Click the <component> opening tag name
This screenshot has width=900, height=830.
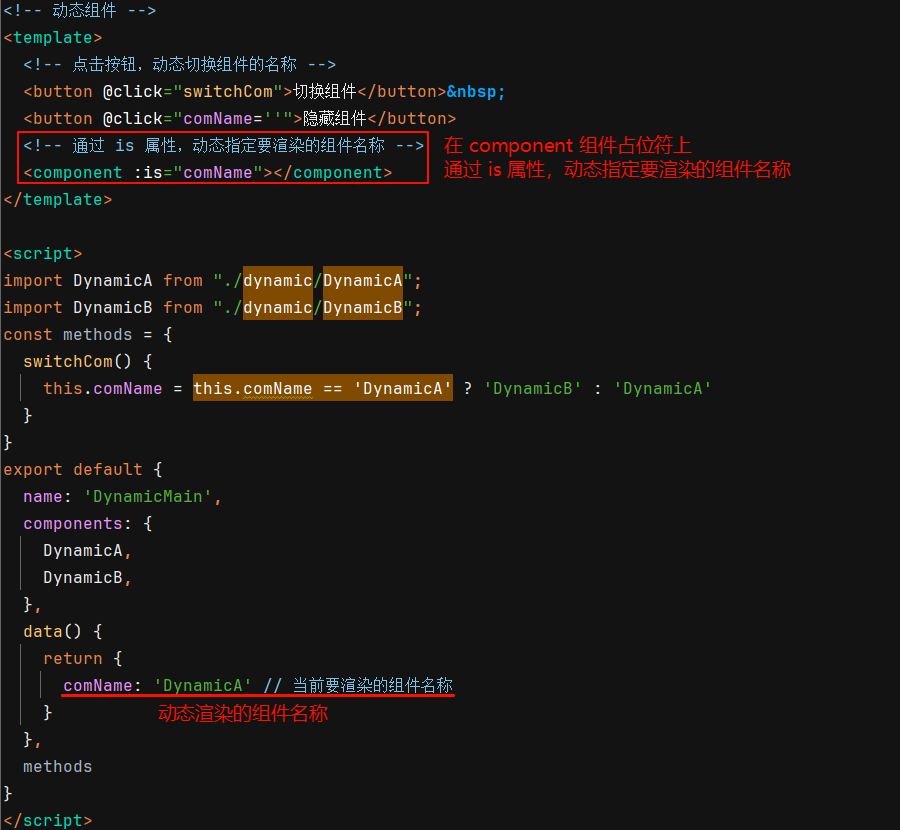tap(77, 173)
